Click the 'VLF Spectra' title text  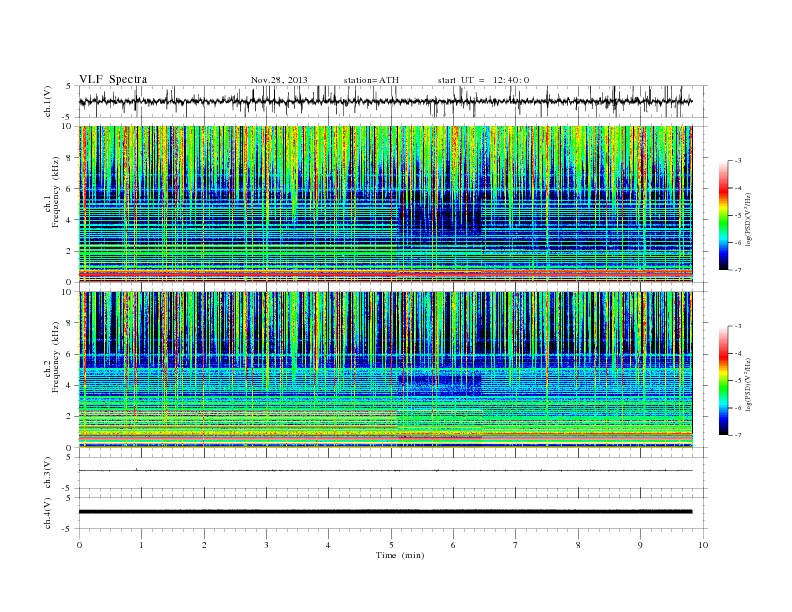point(113,79)
